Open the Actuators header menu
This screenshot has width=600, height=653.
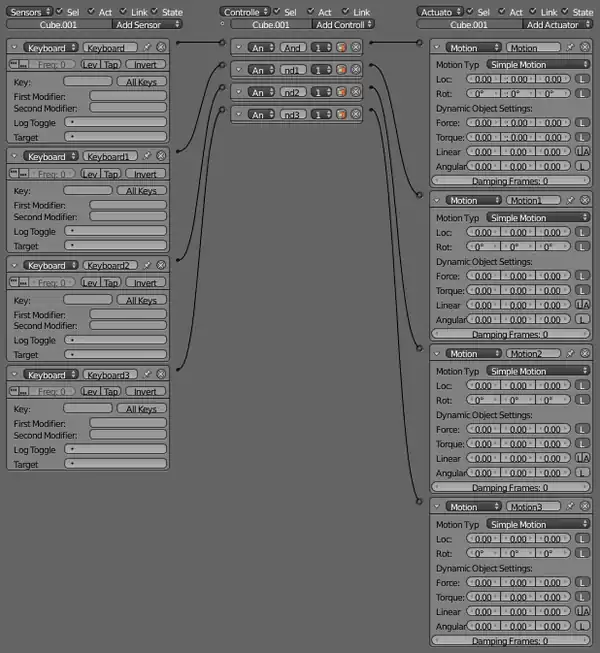point(441,12)
